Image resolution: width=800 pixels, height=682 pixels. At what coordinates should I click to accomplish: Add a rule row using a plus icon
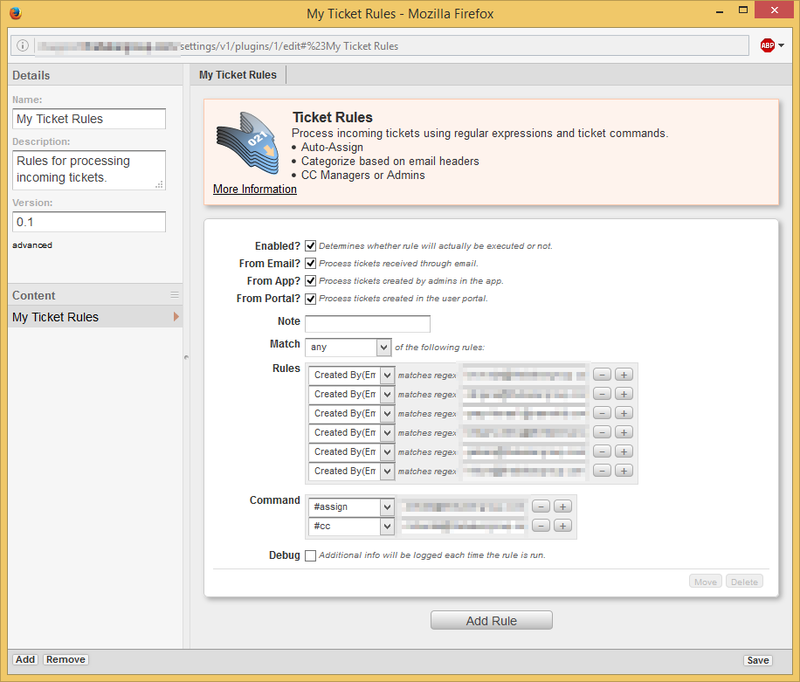[x=622, y=374]
